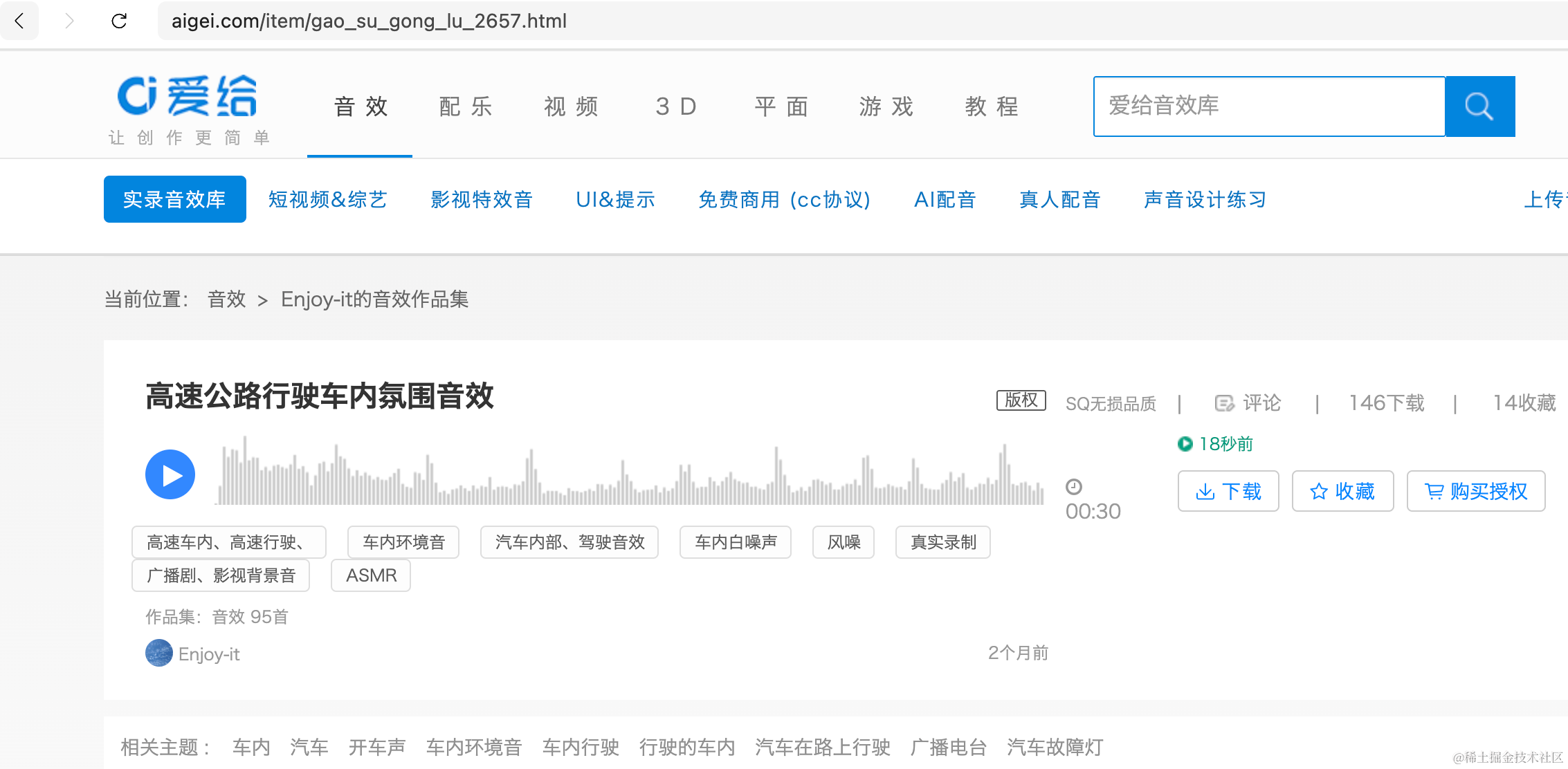Open 作品集: 音效 95首 link
Viewport: 1568px width, 769px height.
[217, 617]
